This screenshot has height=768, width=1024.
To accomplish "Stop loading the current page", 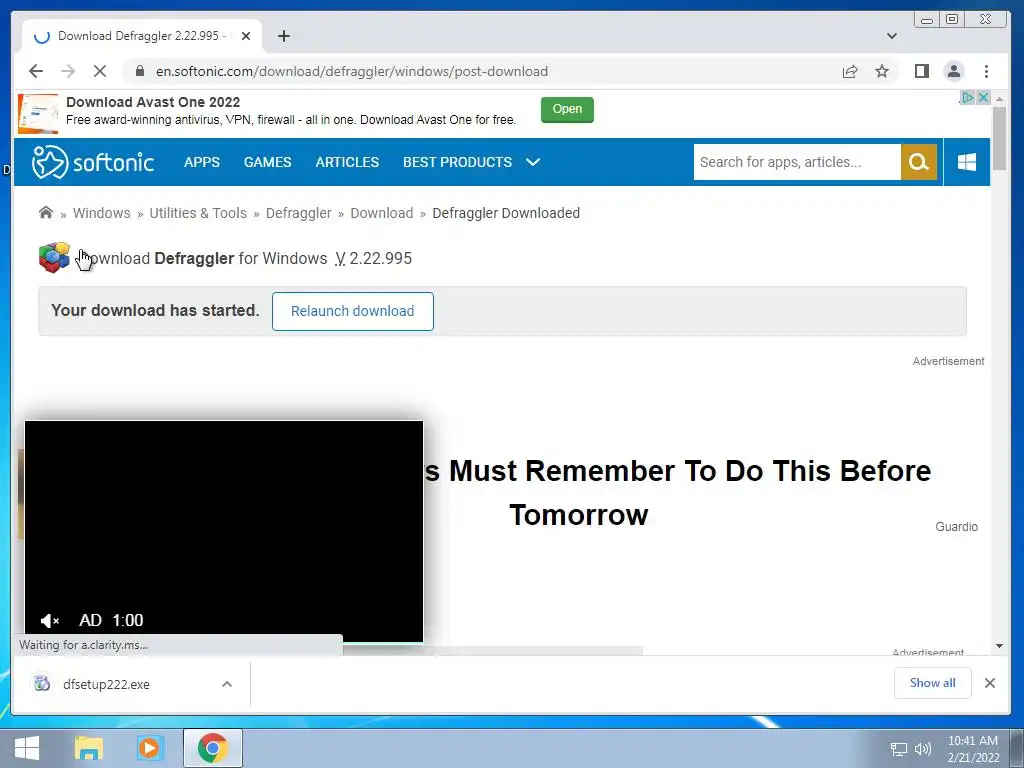I will click(100, 71).
